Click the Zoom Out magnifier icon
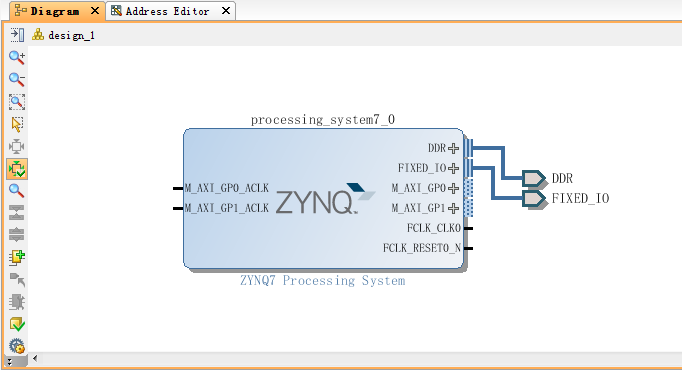Image resolution: width=682 pixels, height=370 pixels. tap(17, 79)
